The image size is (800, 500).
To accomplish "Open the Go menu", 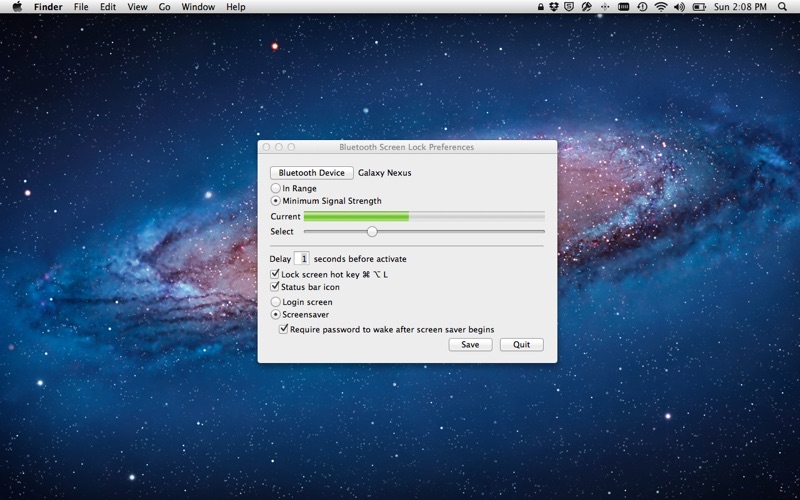I will (x=164, y=7).
